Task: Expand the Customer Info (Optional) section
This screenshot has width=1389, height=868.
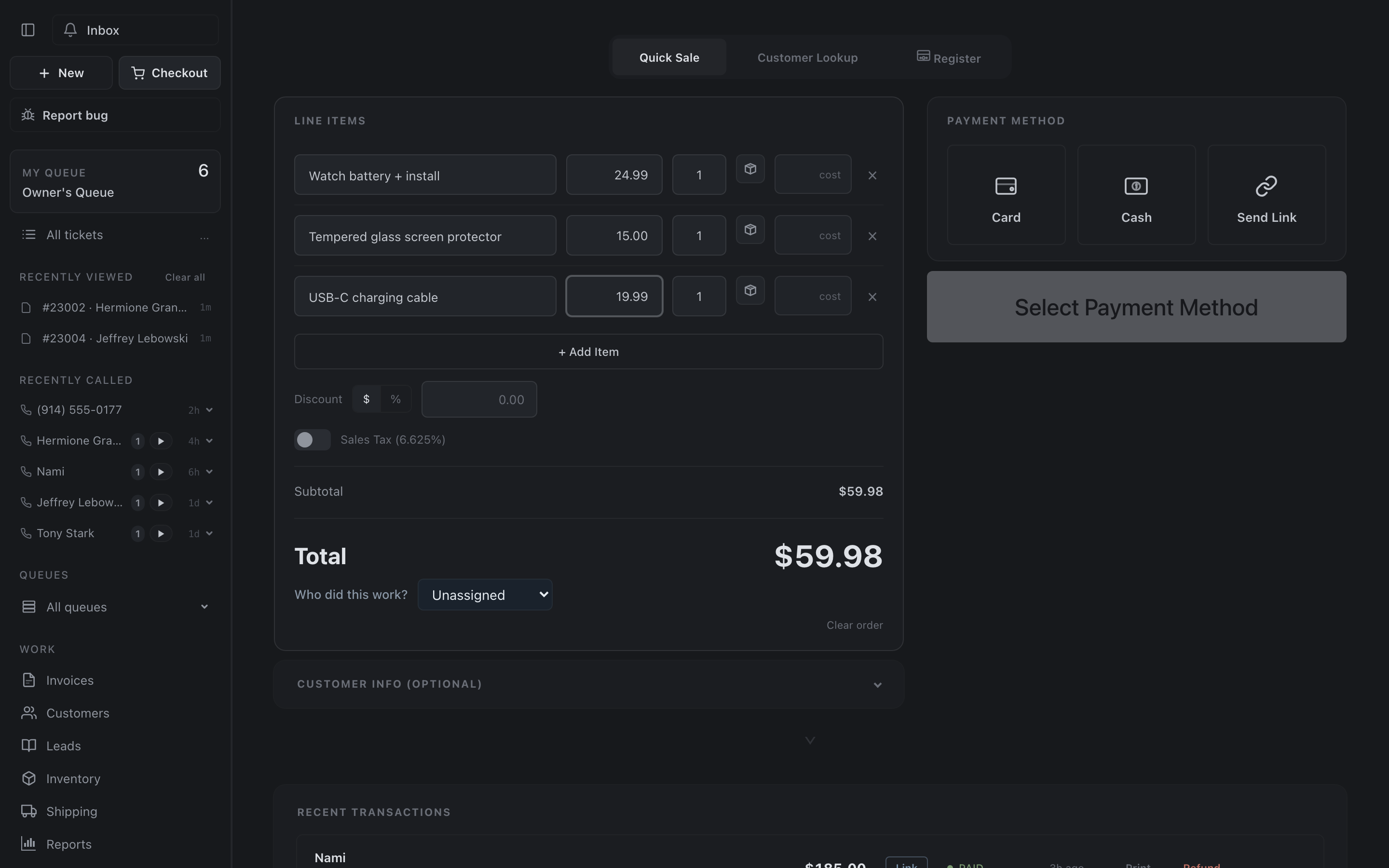Action: click(x=589, y=684)
